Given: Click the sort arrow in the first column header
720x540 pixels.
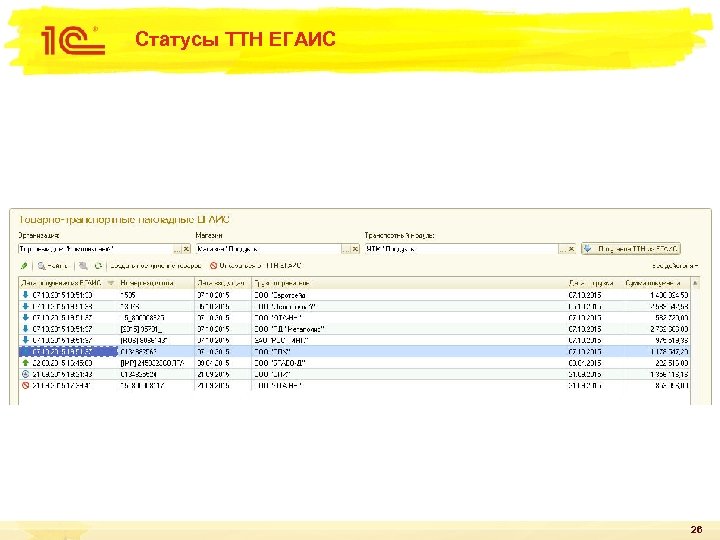Looking at the screenshot, I should pos(111,283).
